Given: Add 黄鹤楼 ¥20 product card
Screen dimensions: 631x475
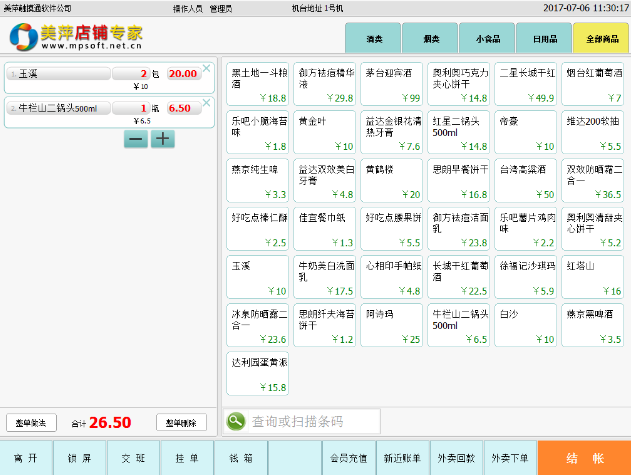Looking at the screenshot, I should 392,180.
